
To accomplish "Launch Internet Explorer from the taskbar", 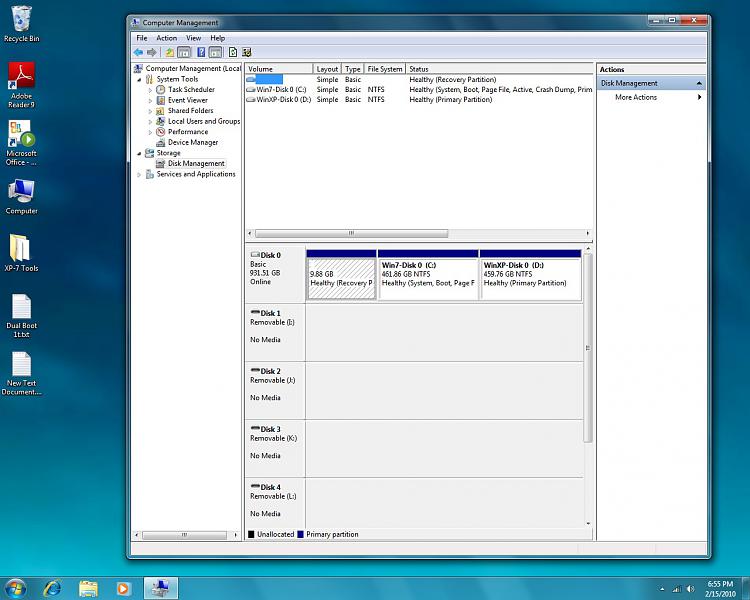I will 52,588.
